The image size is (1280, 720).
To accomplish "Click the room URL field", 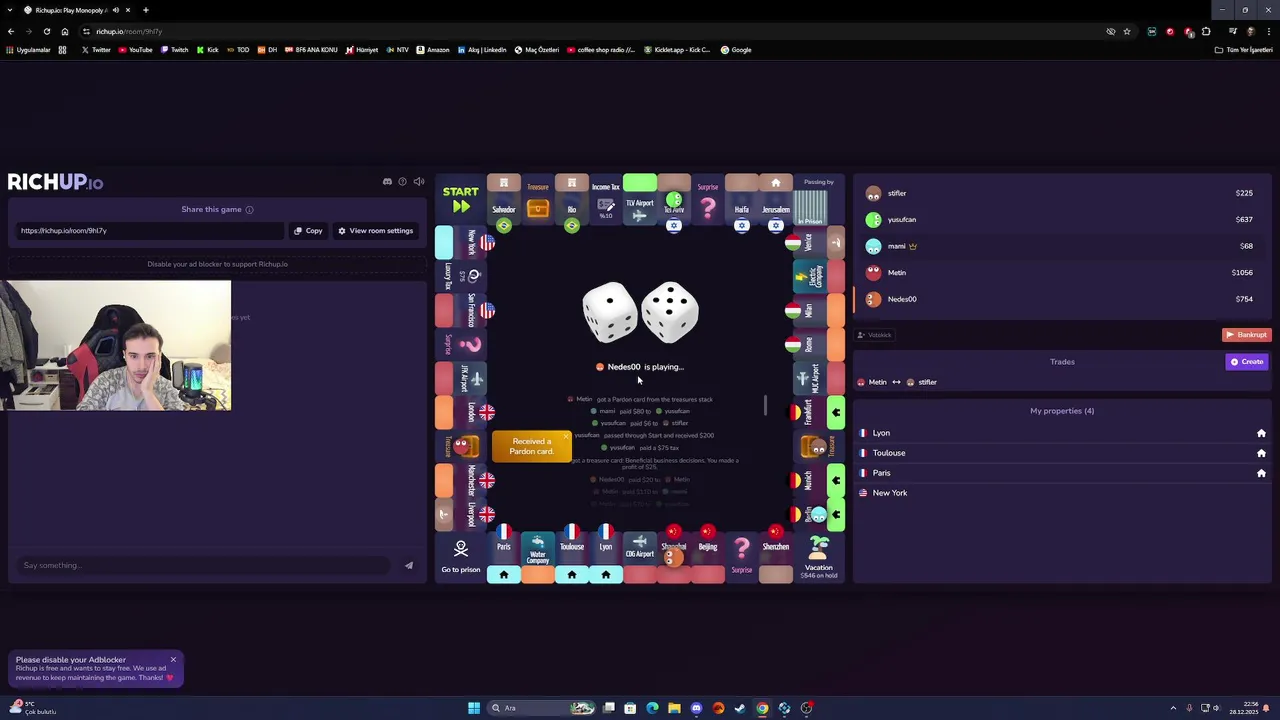I will [x=150, y=231].
